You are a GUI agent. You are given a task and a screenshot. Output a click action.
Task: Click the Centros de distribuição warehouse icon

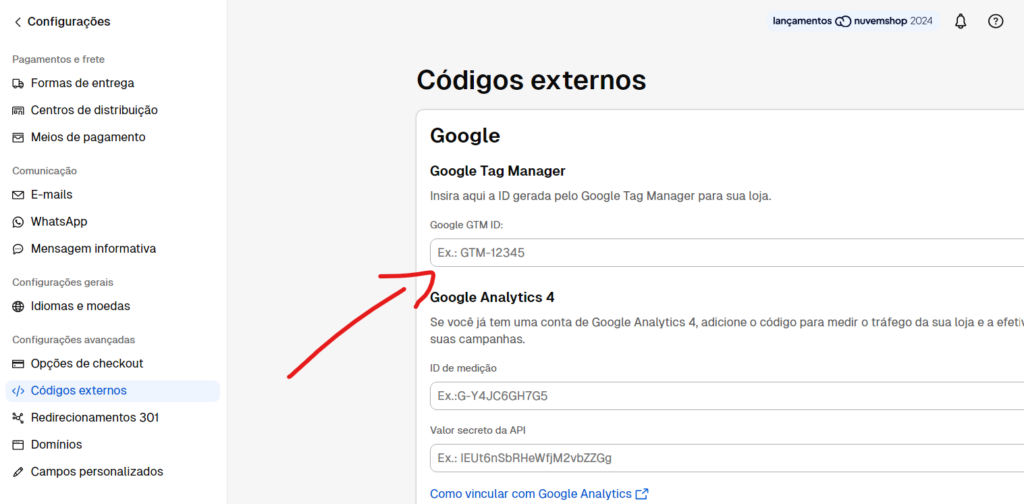tap(18, 110)
